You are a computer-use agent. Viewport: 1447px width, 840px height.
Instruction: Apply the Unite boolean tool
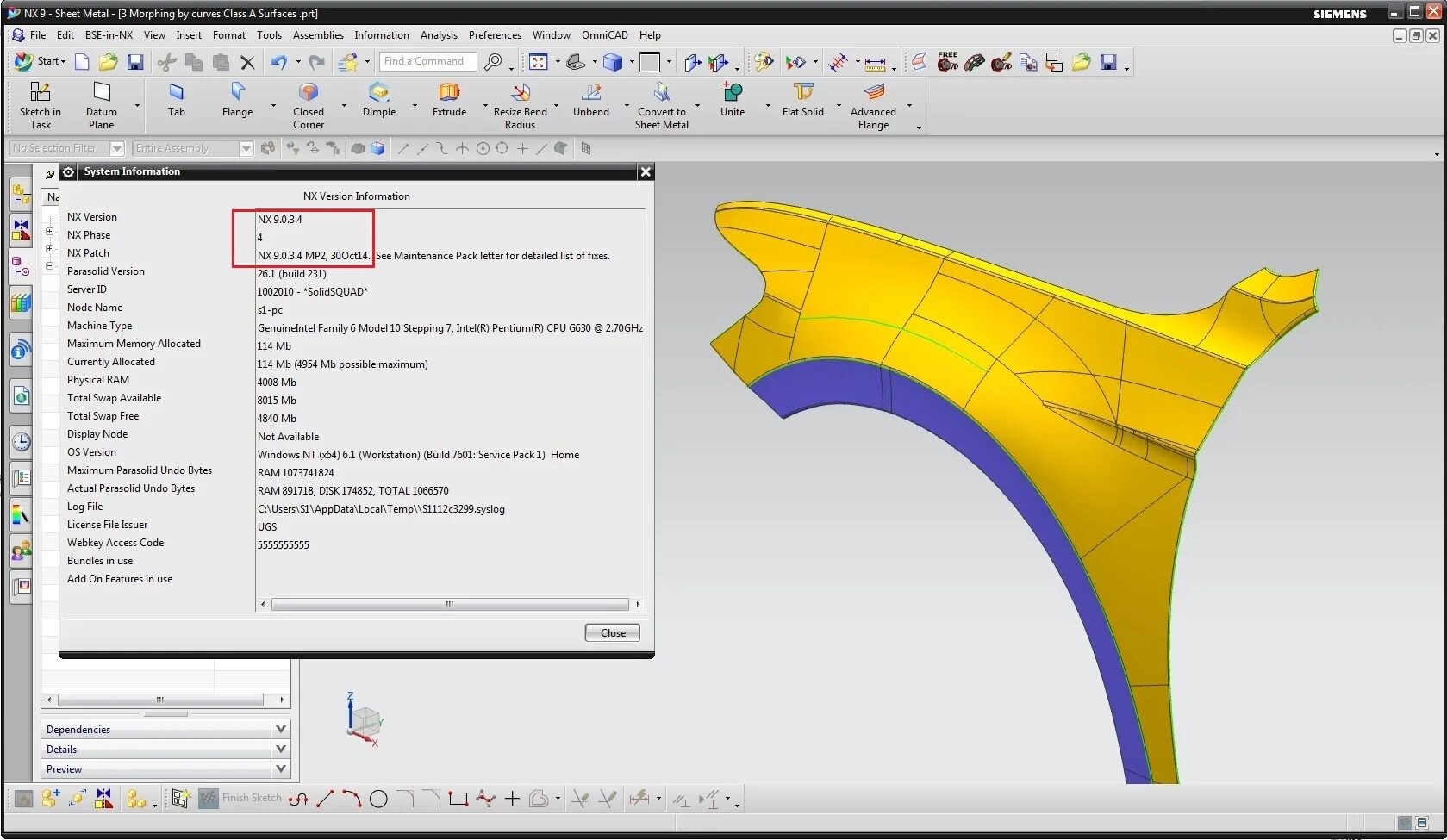[733, 100]
